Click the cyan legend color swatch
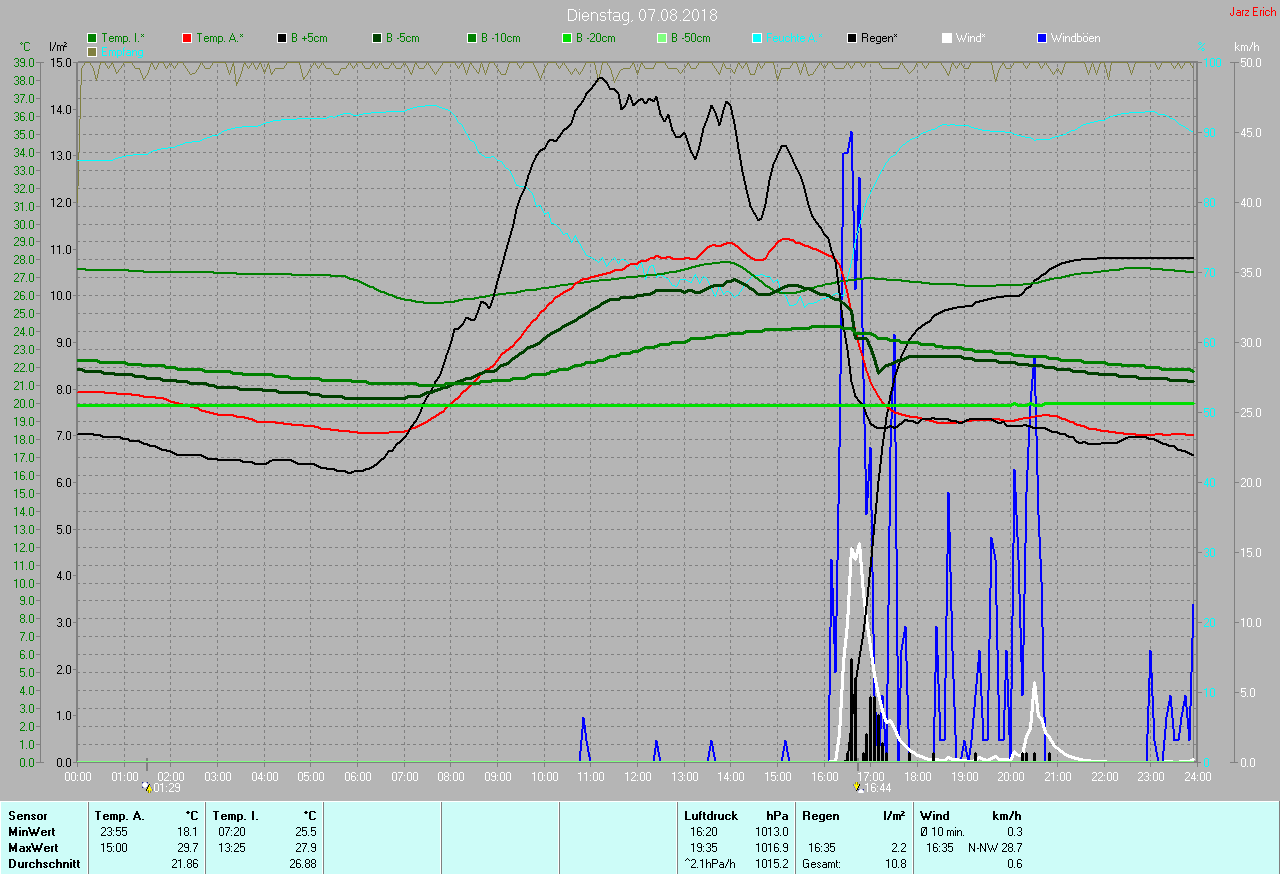The image size is (1280, 874). [x=757, y=38]
